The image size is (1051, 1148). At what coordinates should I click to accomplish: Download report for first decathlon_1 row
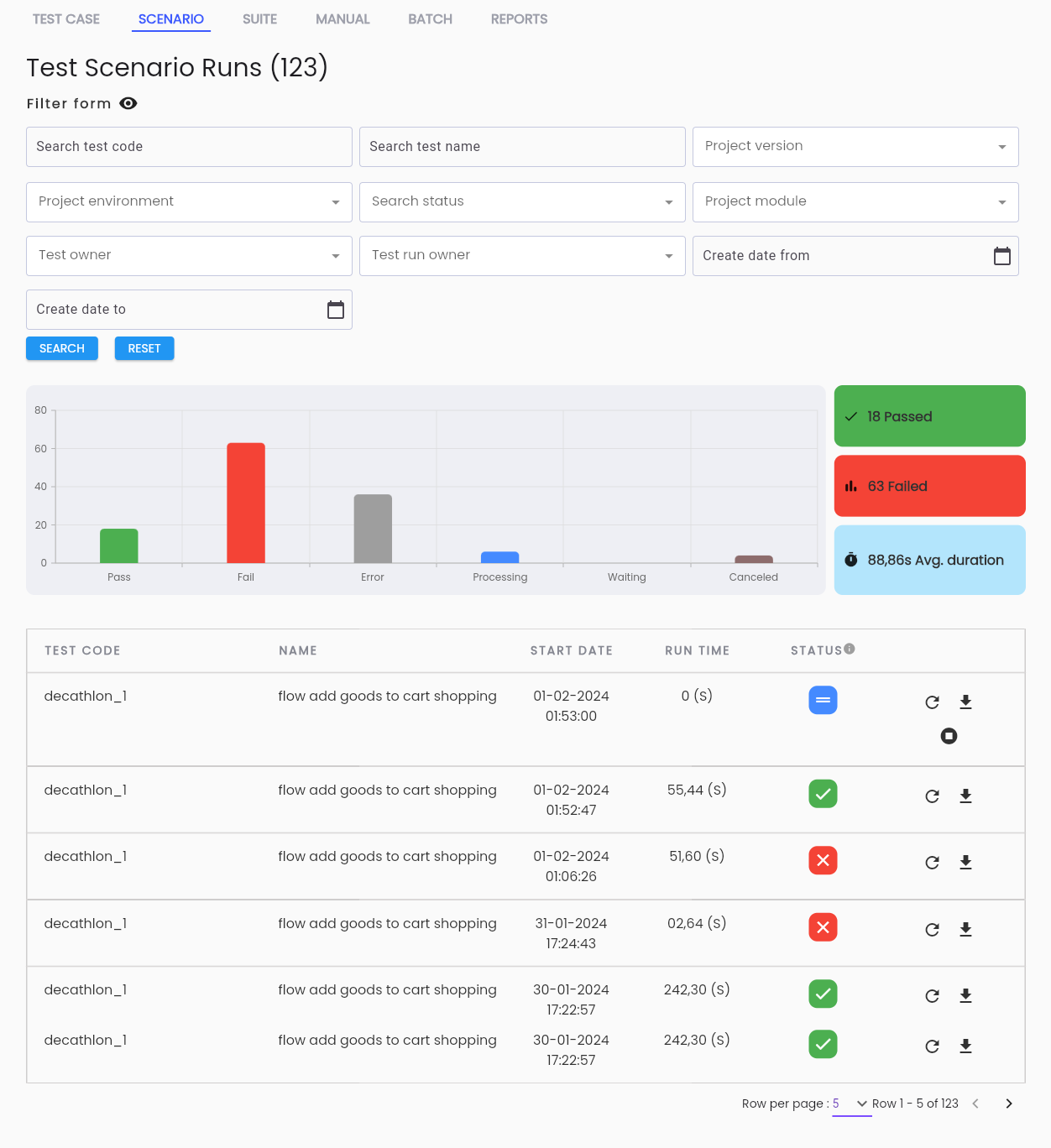[965, 702]
